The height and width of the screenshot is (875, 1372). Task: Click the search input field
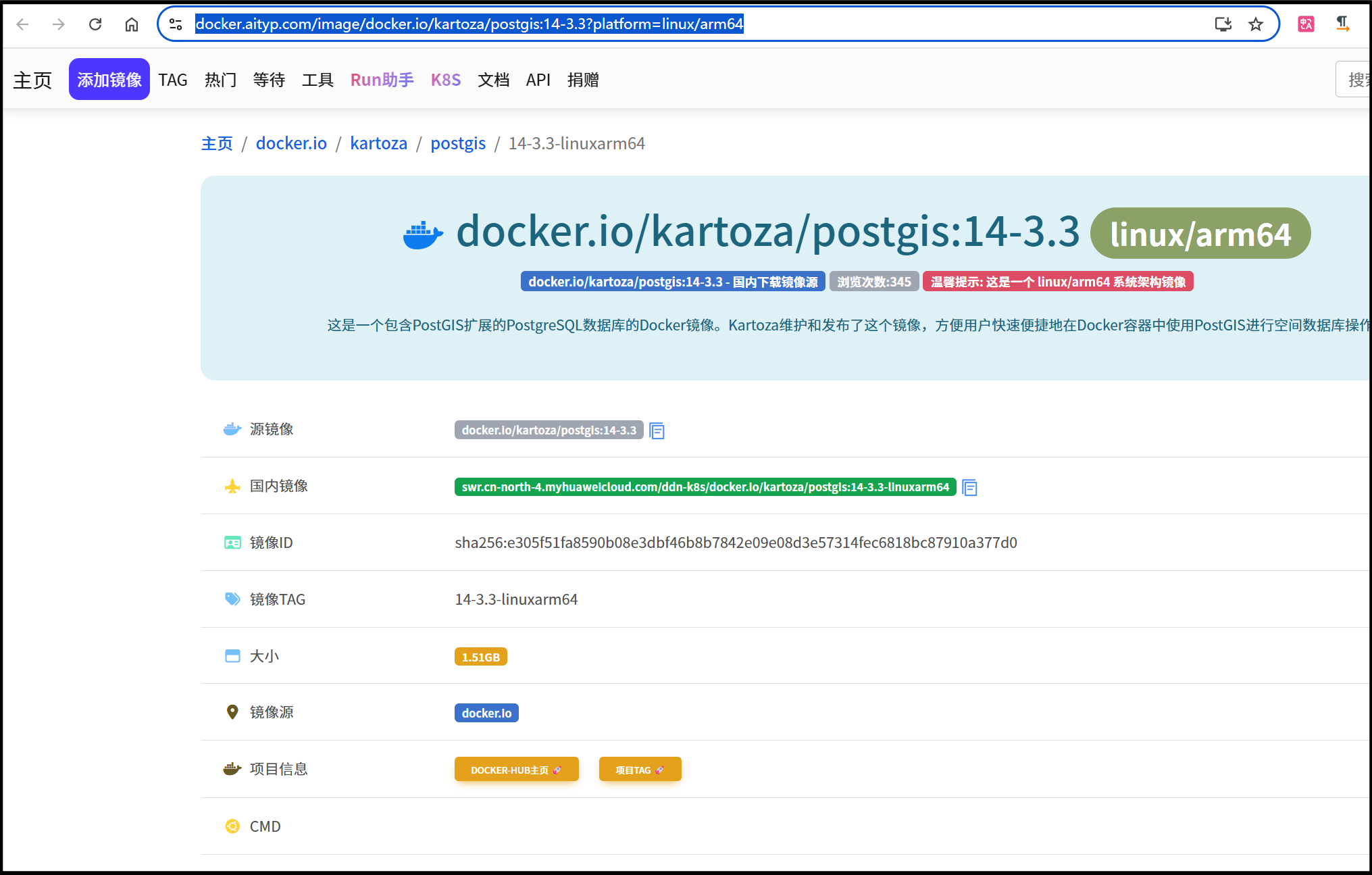[1353, 80]
